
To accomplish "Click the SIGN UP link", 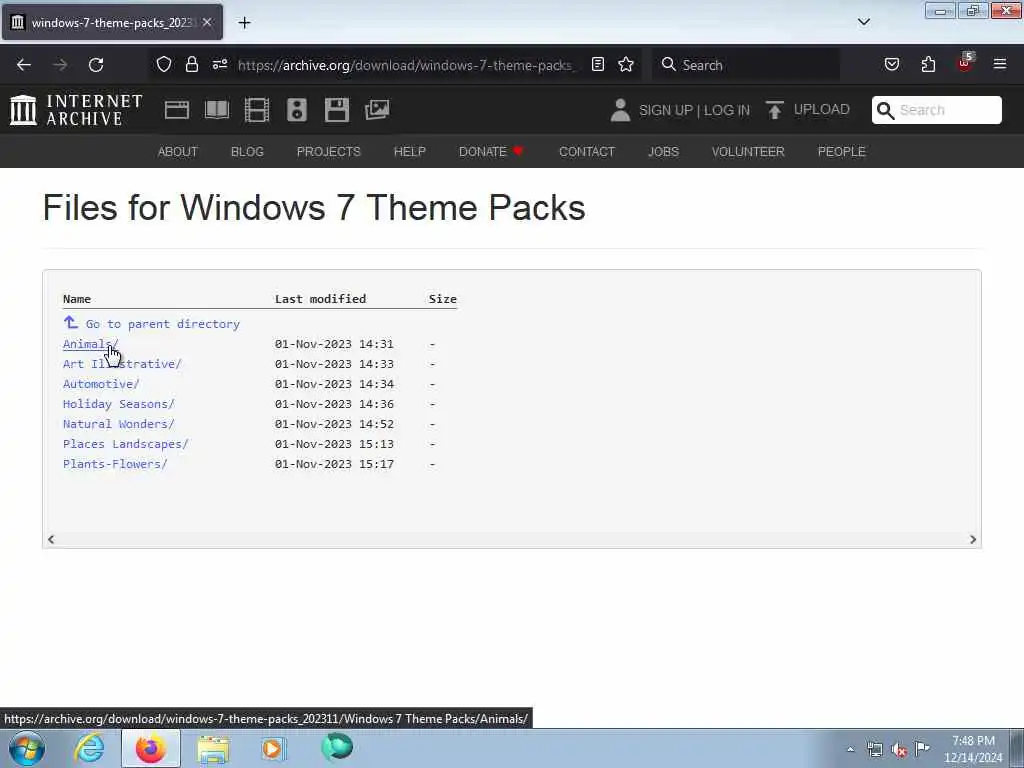I will [x=665, y=110].
